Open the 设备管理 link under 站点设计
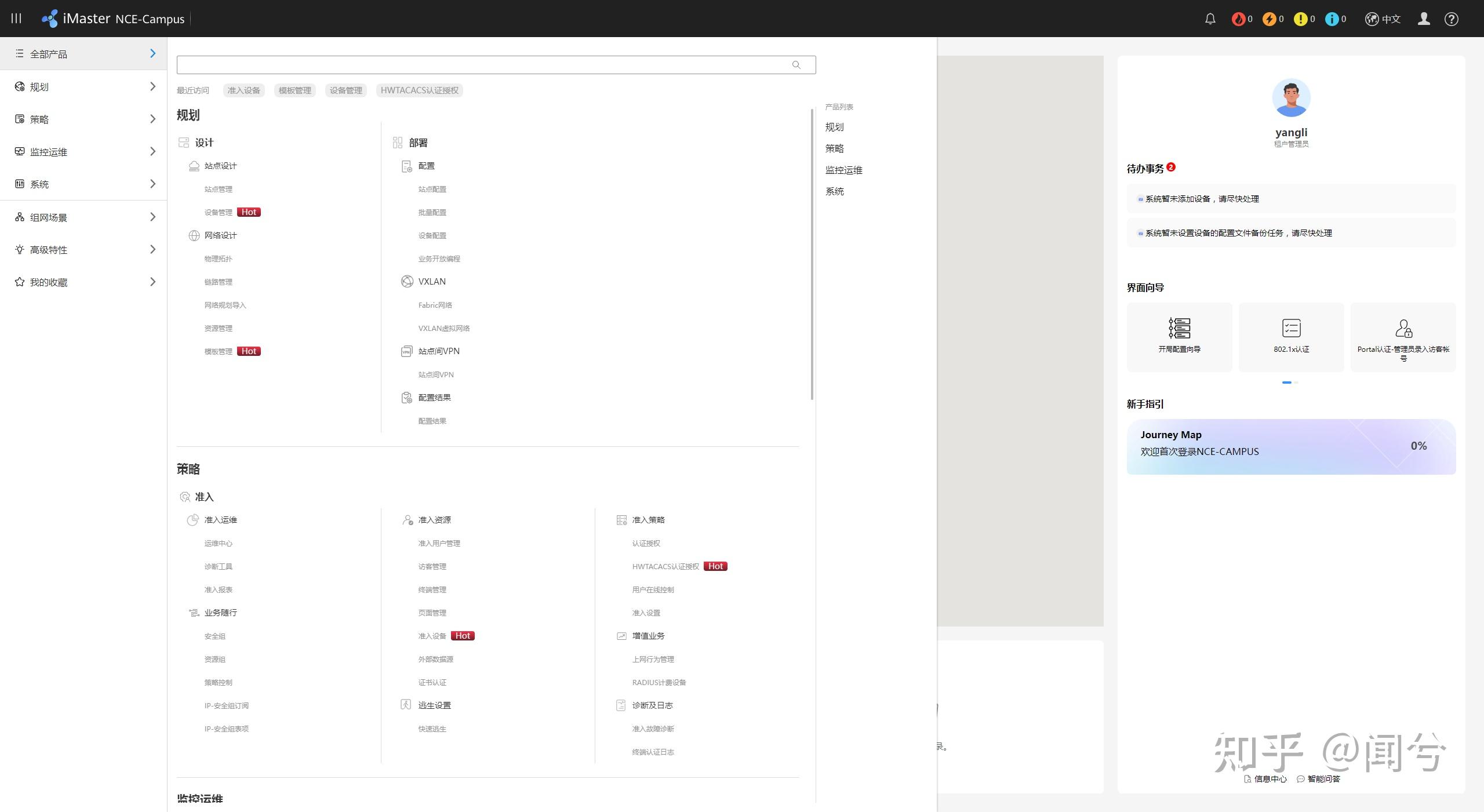Image resolution: width=1484 pixels, height=812 pixels. point(218,213)
